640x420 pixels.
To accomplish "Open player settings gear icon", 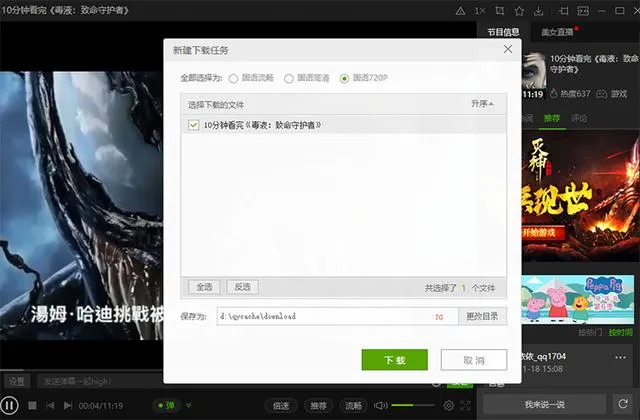I will [449, 405].
